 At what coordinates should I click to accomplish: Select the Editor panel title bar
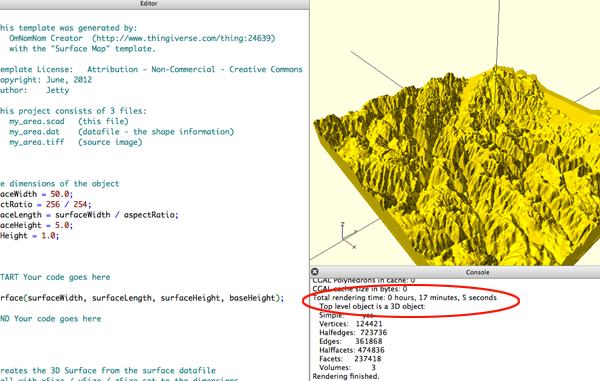click(154, 4)
